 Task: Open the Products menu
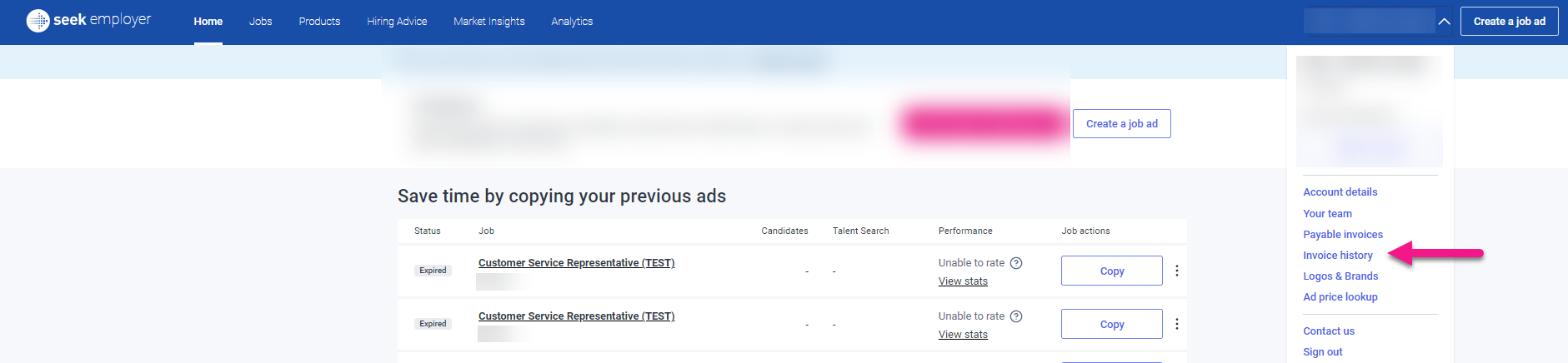tap(319, 22)
